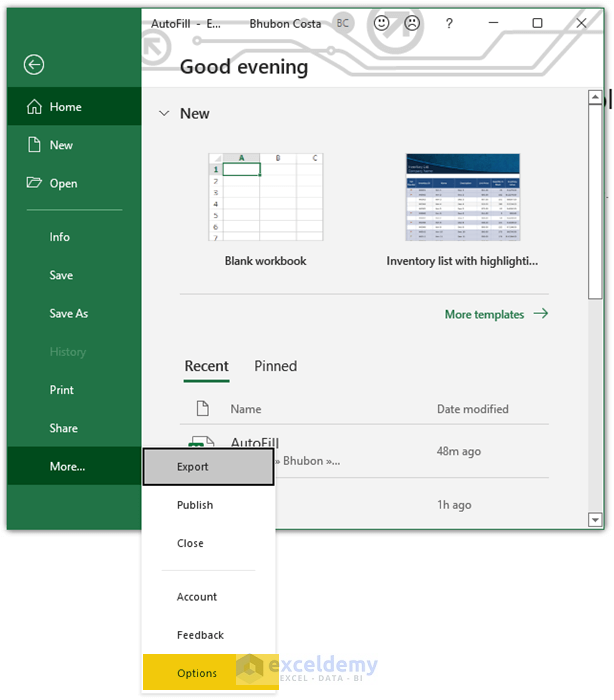The image size is (614, 700).
Task: Click the More templates arrow icon
Action: click(x=541, y=313)
